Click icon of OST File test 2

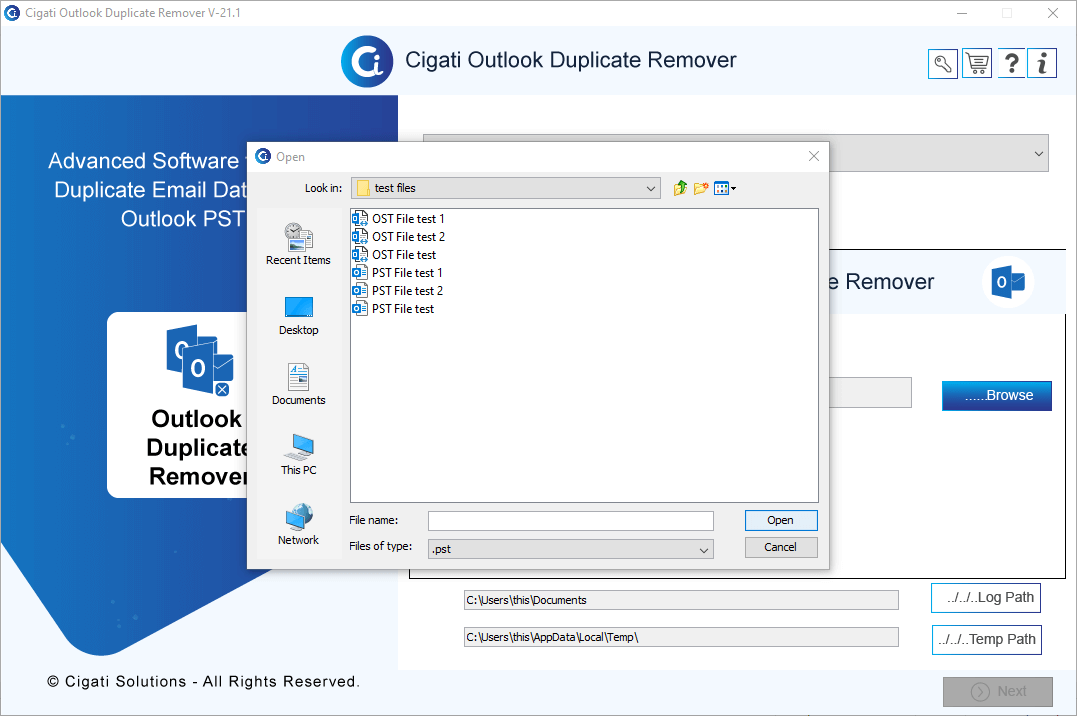coord(360,236)
